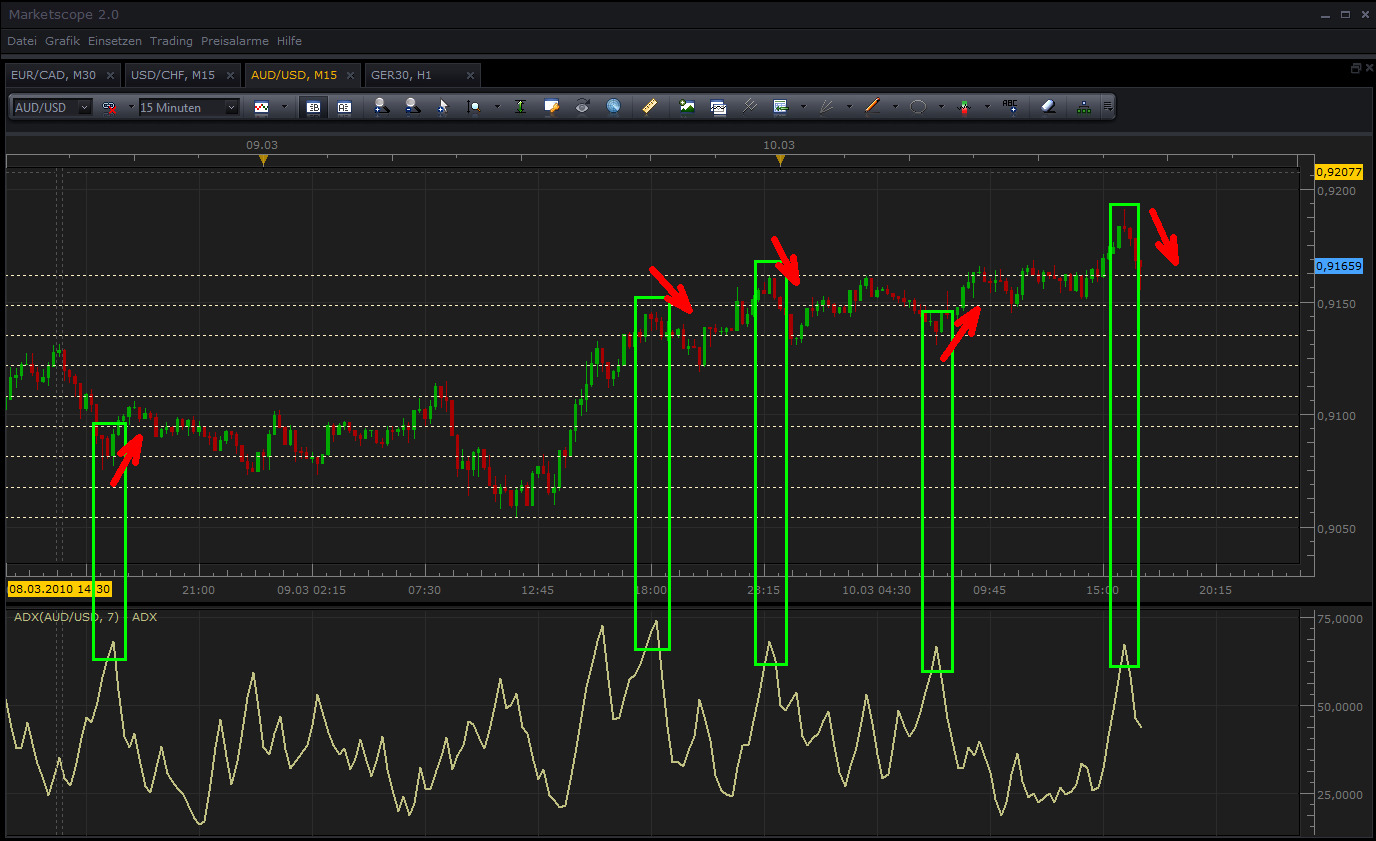Open the chart properties wrench icon
This screenshot has width=1376, height=841.
551,107
